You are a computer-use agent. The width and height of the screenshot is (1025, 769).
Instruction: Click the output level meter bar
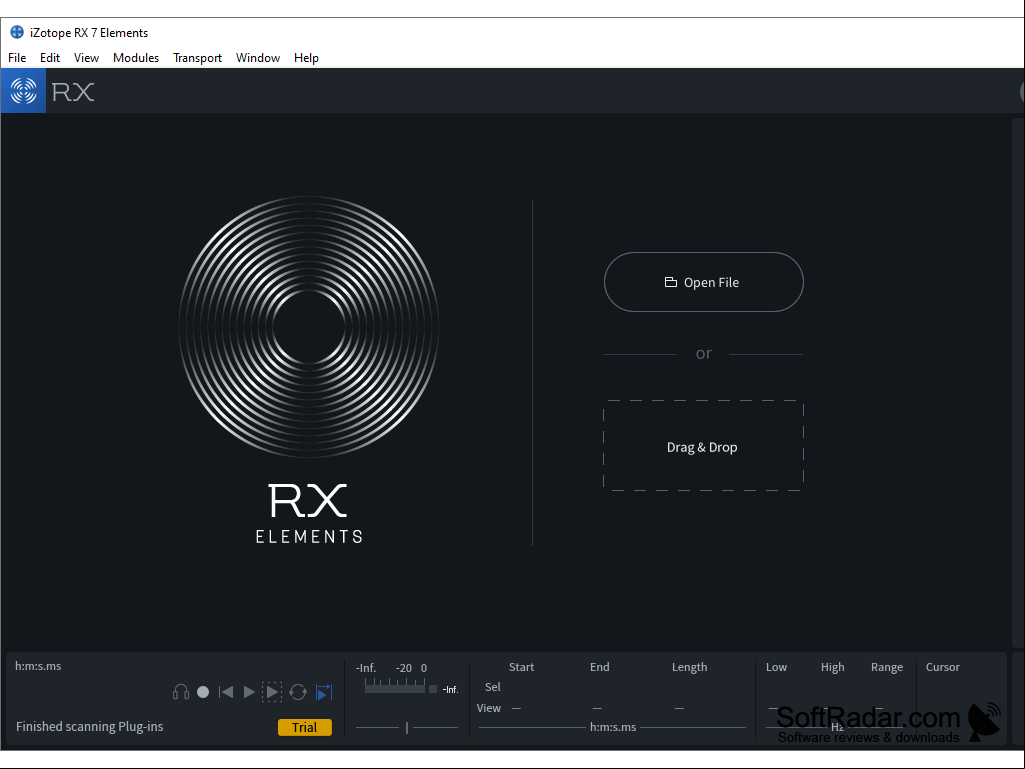point(395,688)
